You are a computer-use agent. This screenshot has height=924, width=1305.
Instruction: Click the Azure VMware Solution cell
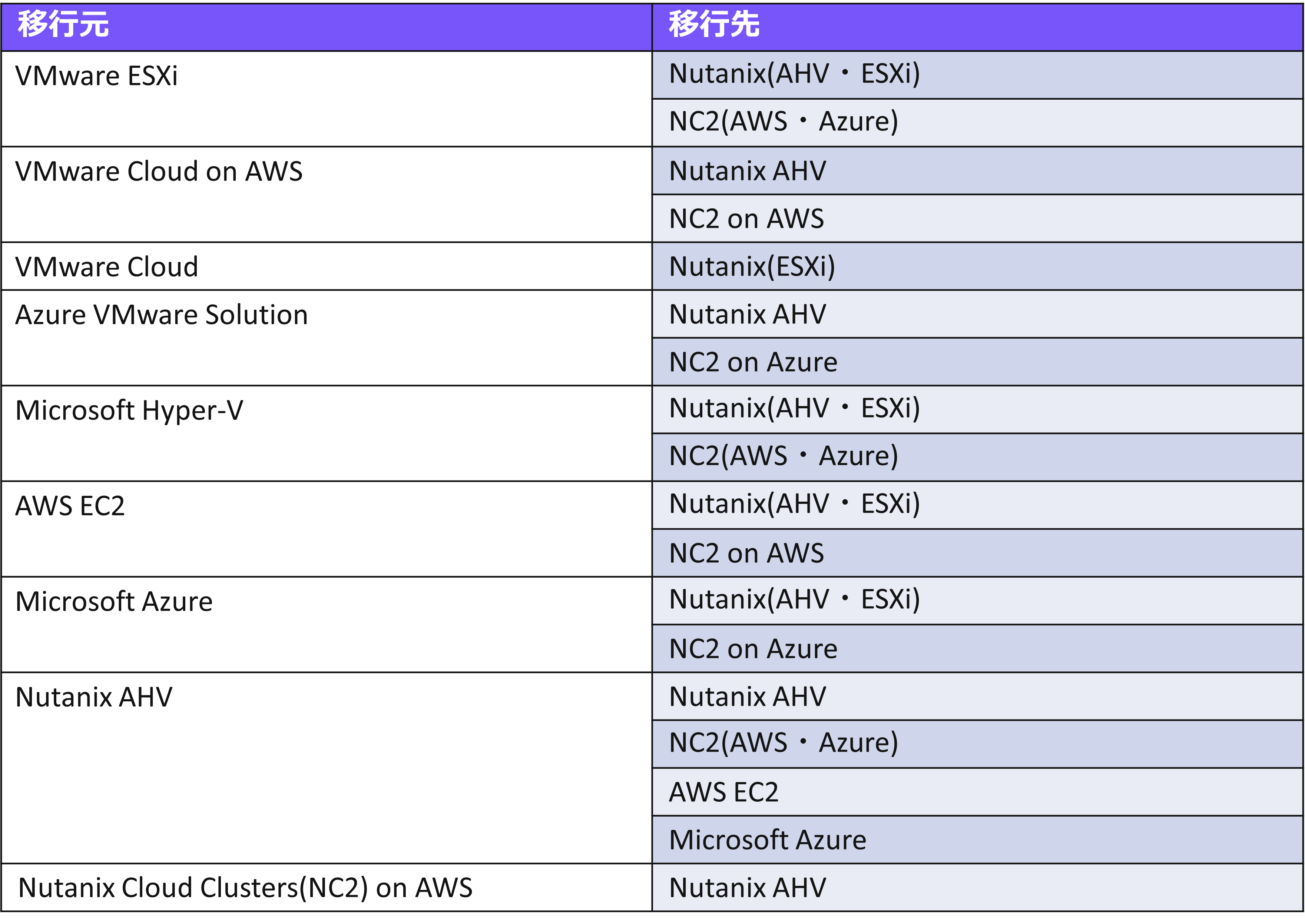(162, 315)
